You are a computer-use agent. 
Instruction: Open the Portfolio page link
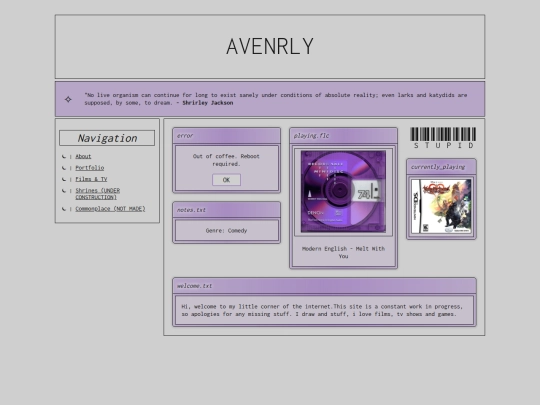(x=90, y=168)
